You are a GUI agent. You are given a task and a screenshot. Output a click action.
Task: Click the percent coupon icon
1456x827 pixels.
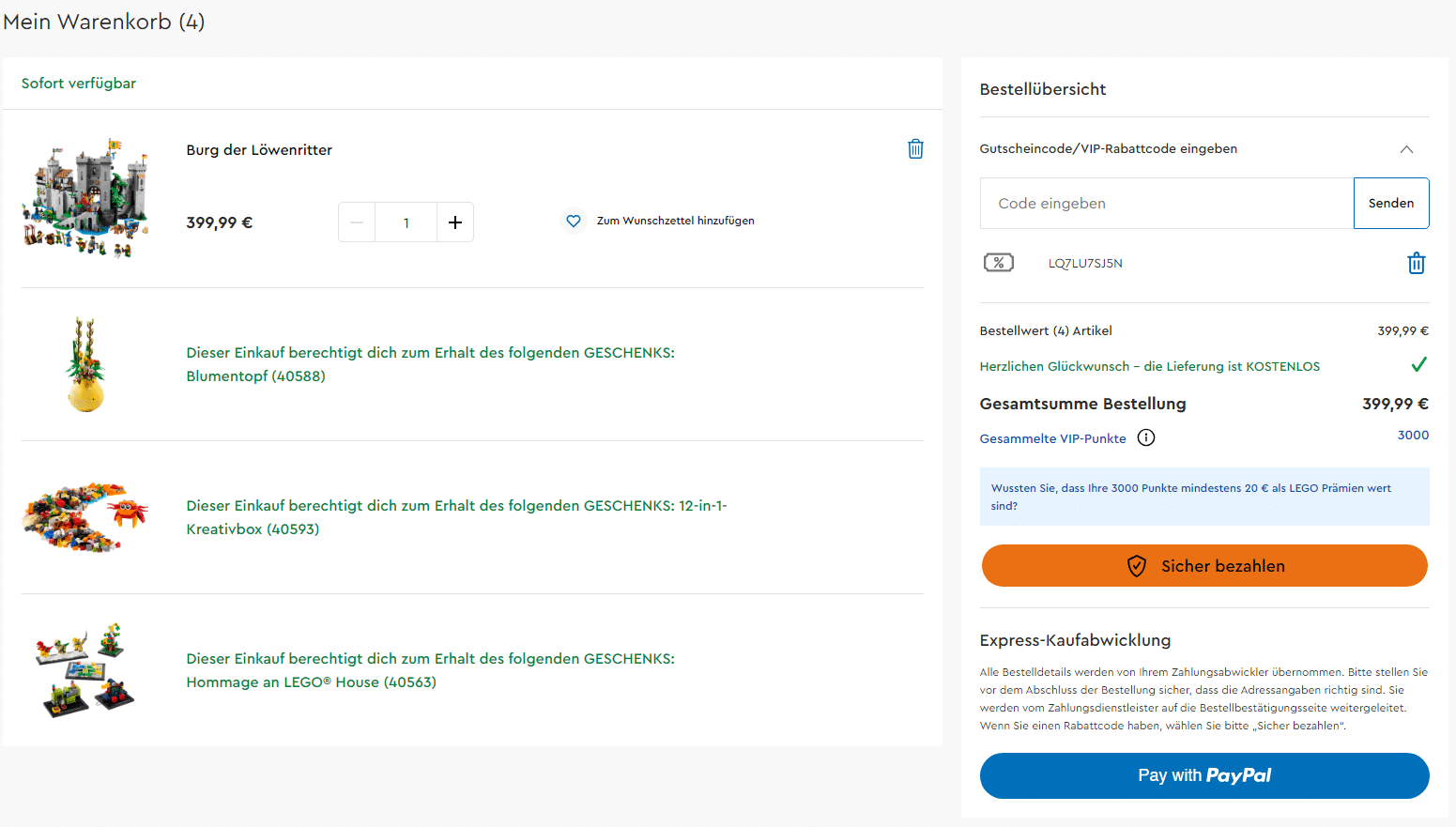pos(998,263)
